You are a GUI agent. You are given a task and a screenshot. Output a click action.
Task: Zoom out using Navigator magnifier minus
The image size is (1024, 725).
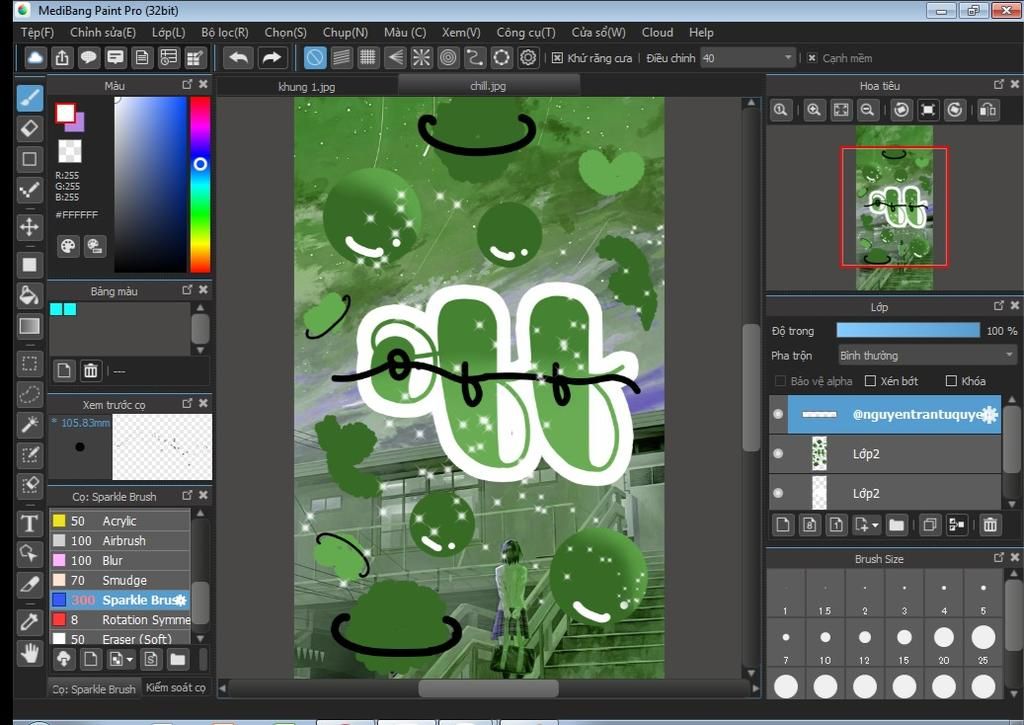click(867, 110)
